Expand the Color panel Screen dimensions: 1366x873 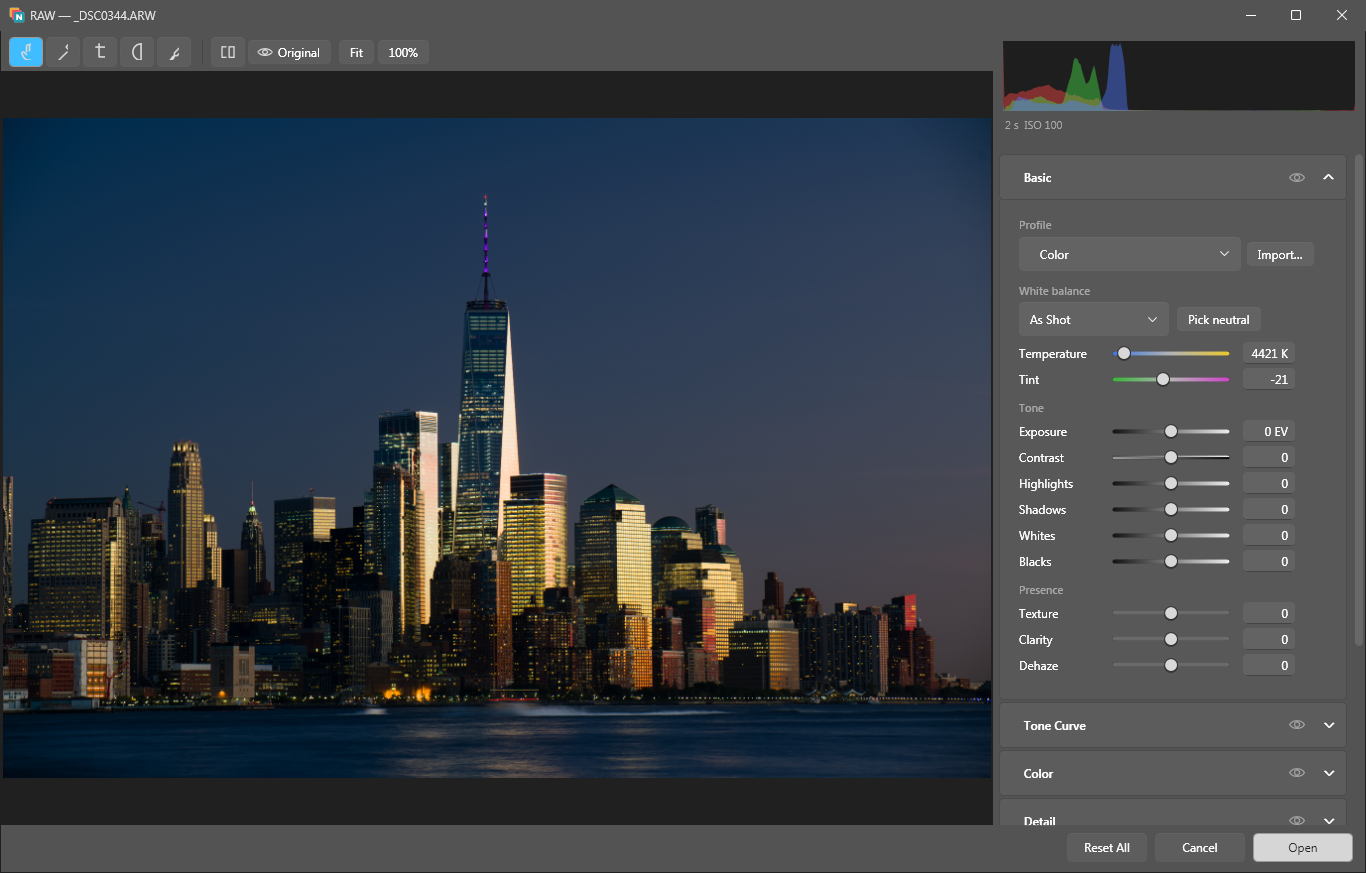coord(1329,773)
